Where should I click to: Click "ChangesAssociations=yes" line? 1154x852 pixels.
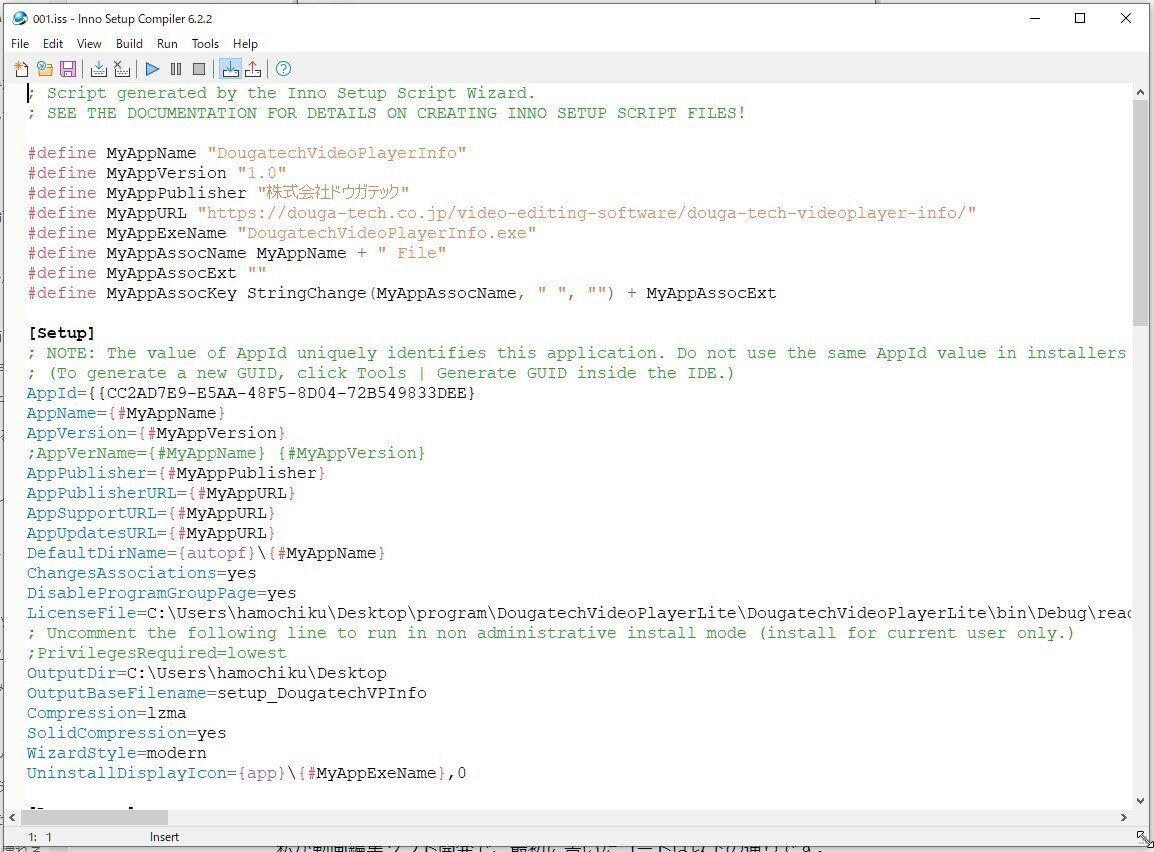pos(141,573)
